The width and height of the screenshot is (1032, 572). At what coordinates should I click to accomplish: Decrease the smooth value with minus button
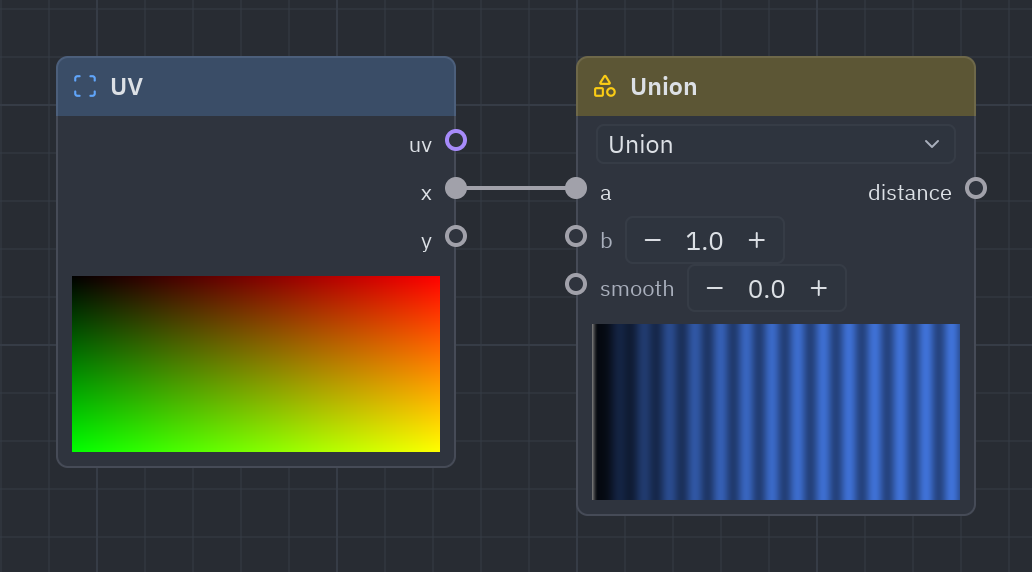(x=714, y=288)
